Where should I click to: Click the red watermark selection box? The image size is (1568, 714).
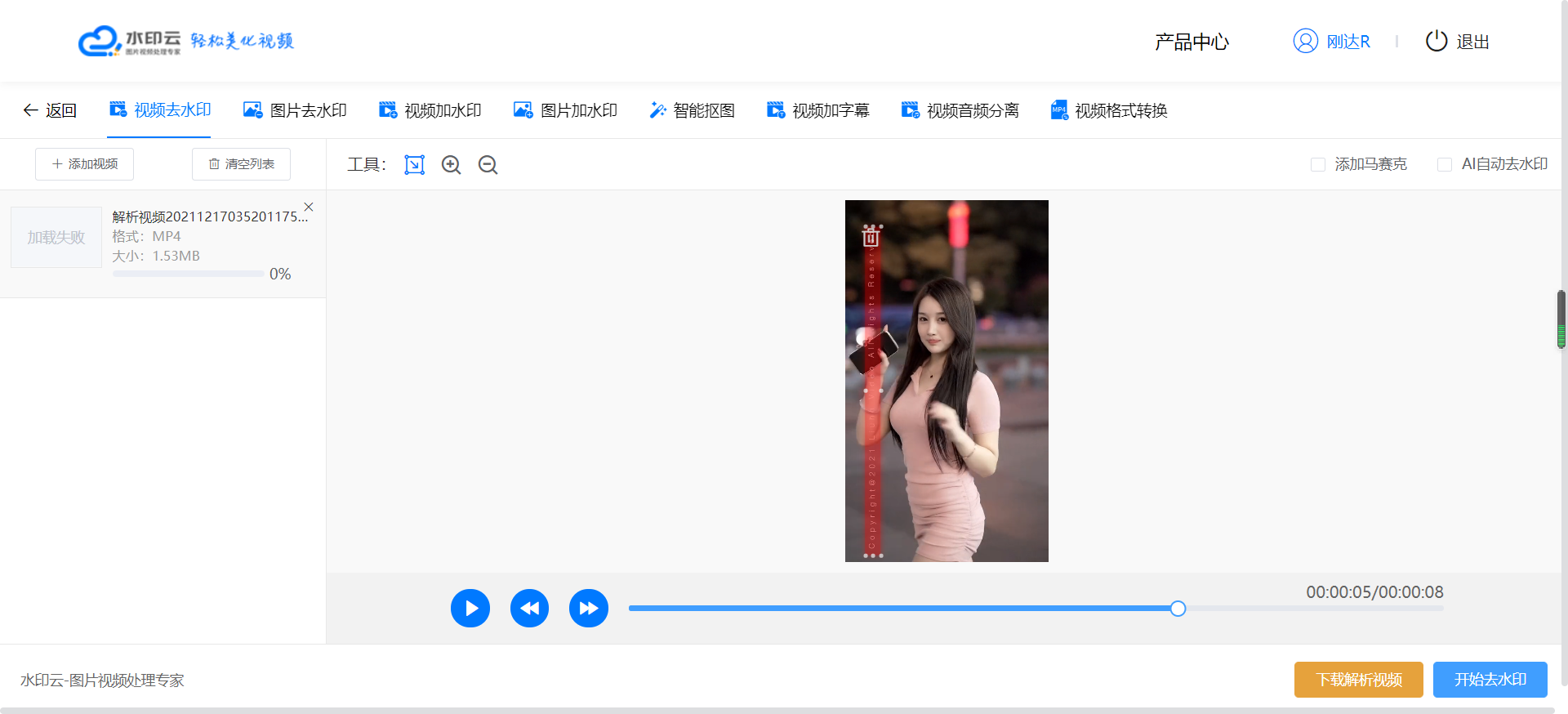coord(873,392)
